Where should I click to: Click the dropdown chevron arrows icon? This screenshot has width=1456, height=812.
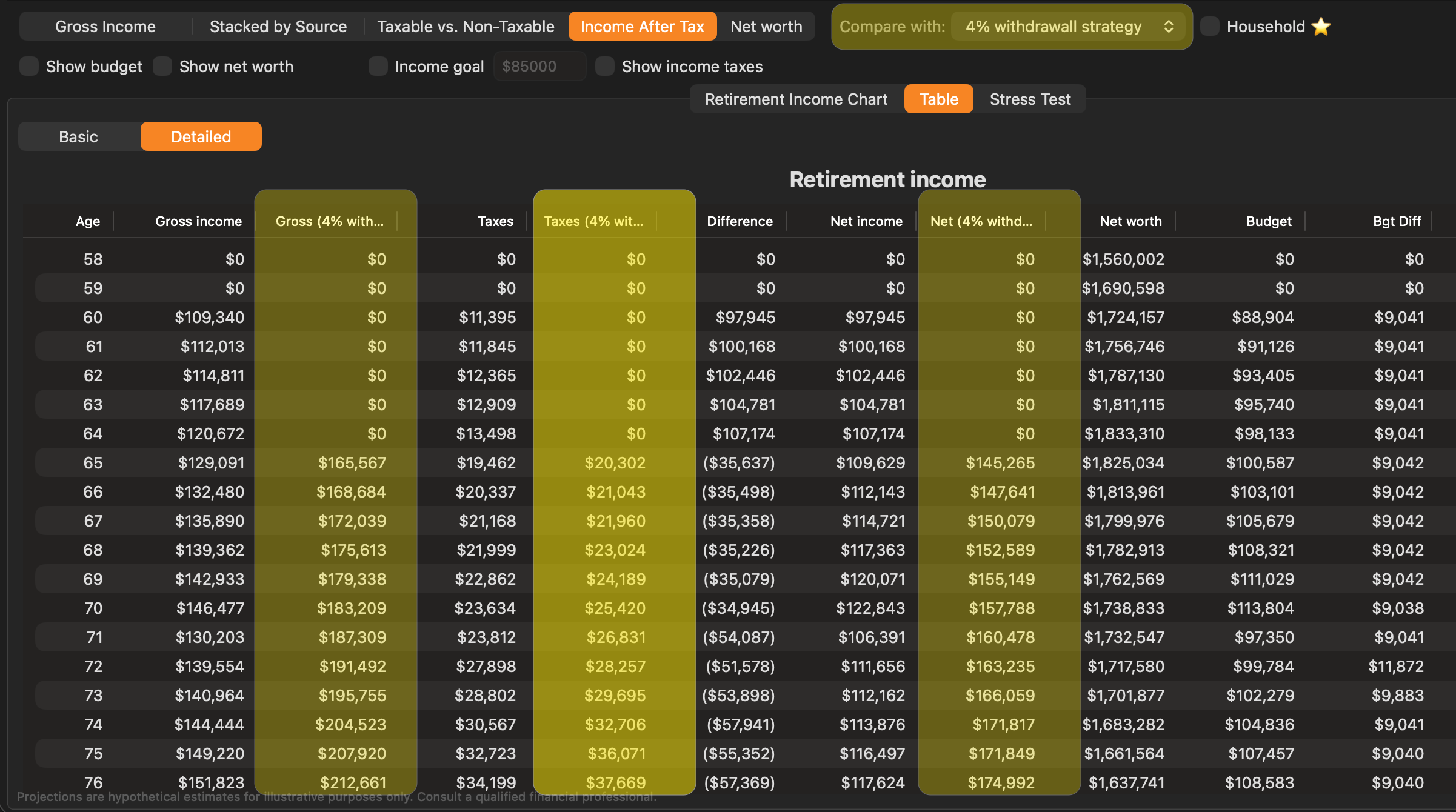click(1169, 27)
